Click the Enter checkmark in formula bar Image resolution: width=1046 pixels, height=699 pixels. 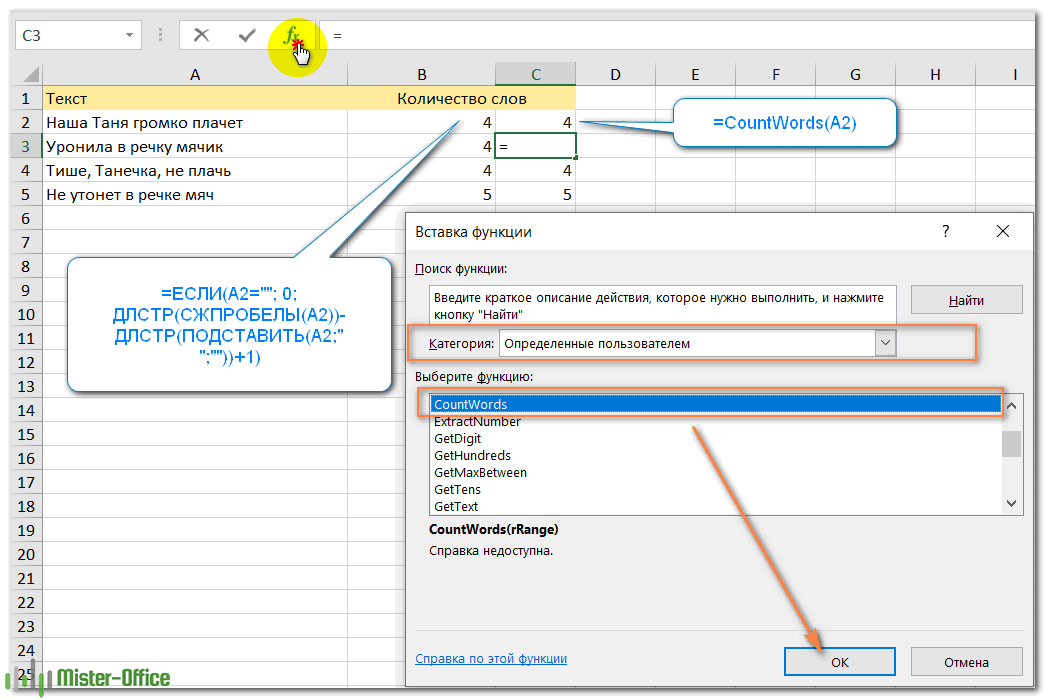[247, 36]
